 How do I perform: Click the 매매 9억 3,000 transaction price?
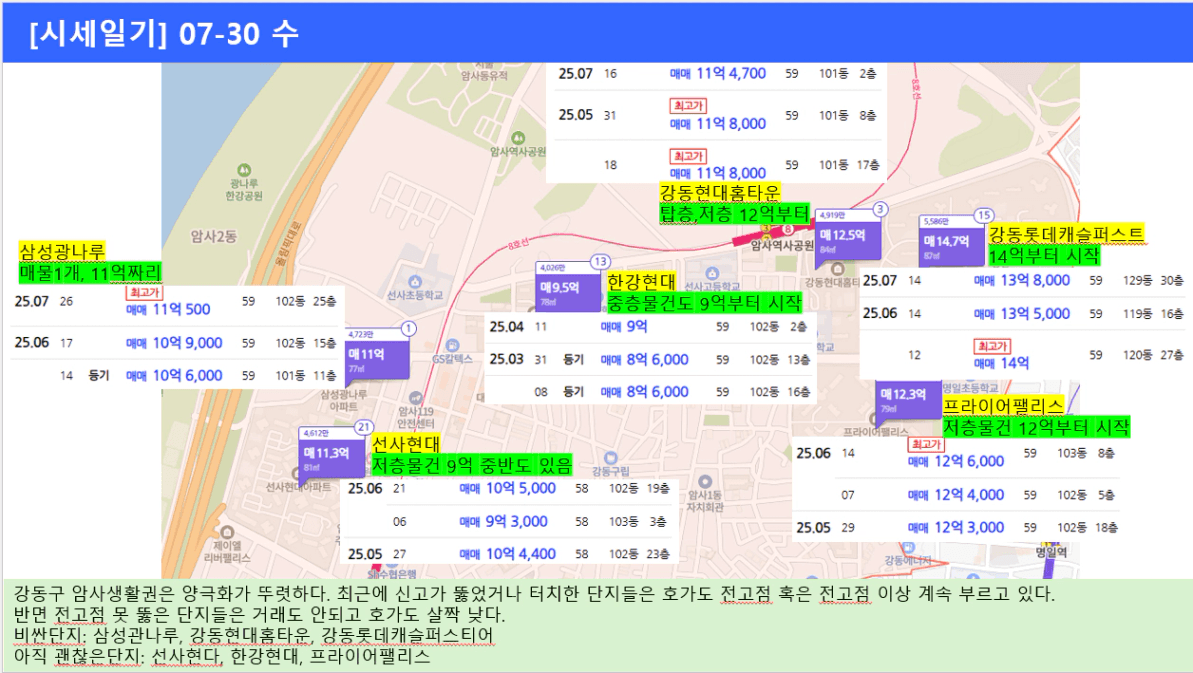point(504,522)
